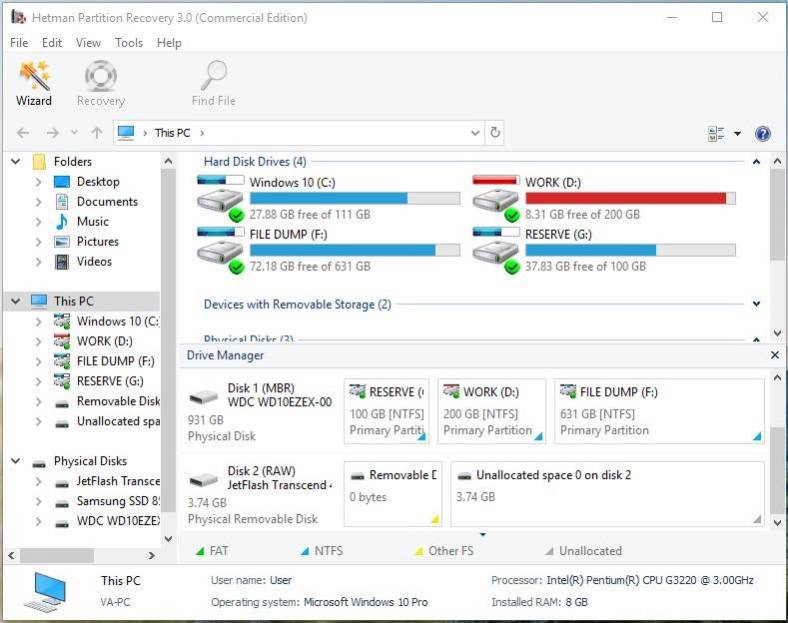Image resolution: width=788 pixels, height=623 pixels.
Task: Select Unallocated space 0 on disk 2
Action: (608, 494)
